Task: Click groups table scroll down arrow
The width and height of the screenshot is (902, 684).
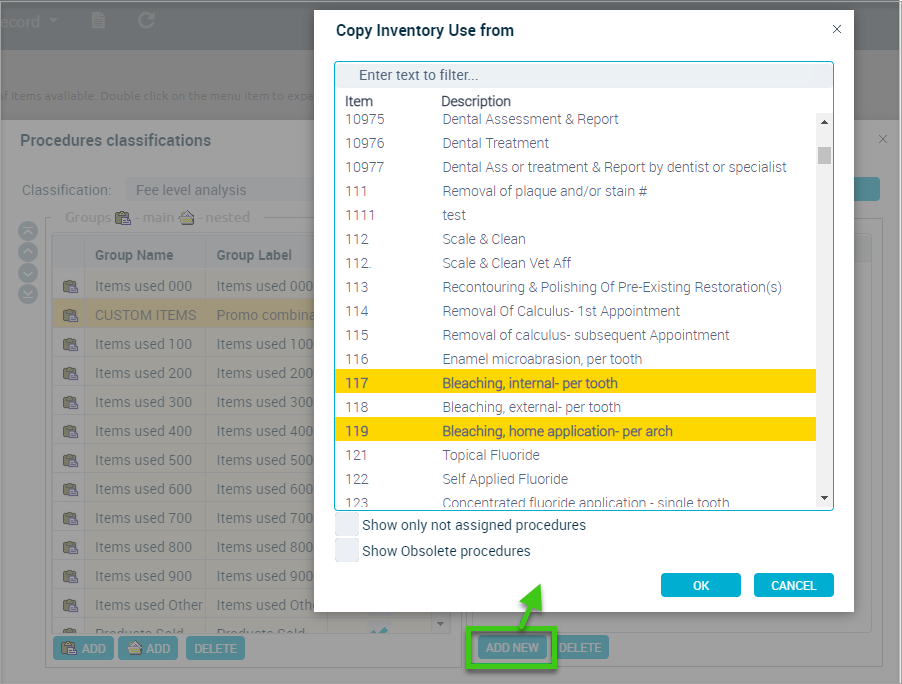Action: click(440, 624)
